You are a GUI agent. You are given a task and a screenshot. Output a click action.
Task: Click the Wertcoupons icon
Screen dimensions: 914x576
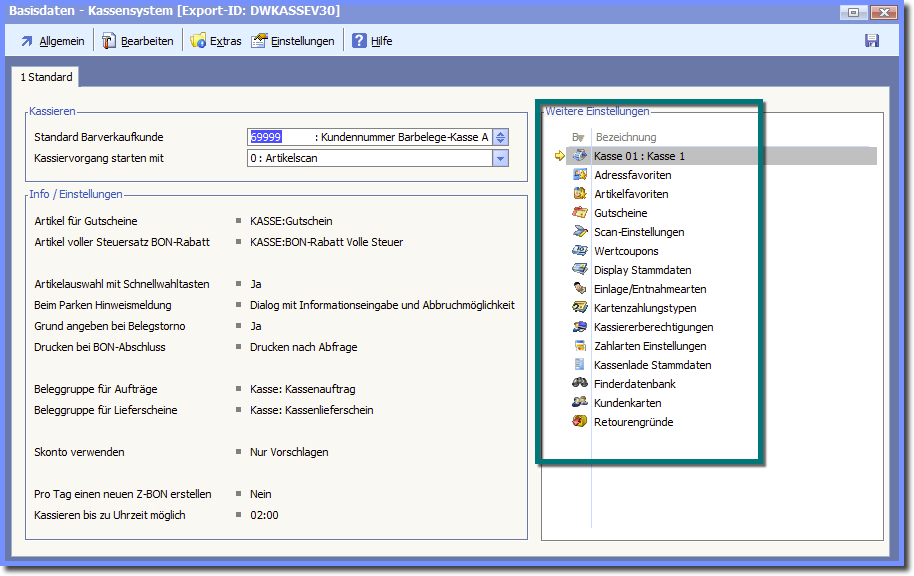579,251
